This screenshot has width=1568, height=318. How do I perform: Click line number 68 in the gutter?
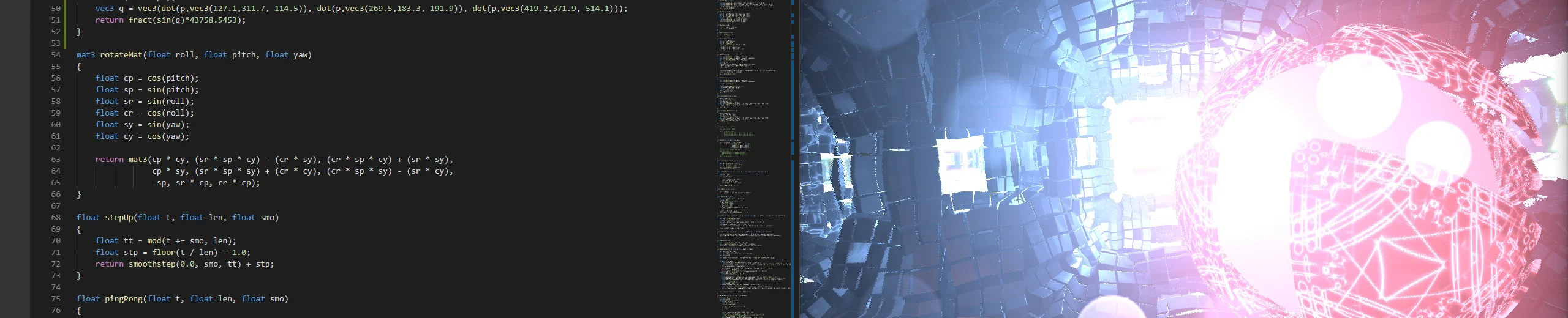pos(56,218)
